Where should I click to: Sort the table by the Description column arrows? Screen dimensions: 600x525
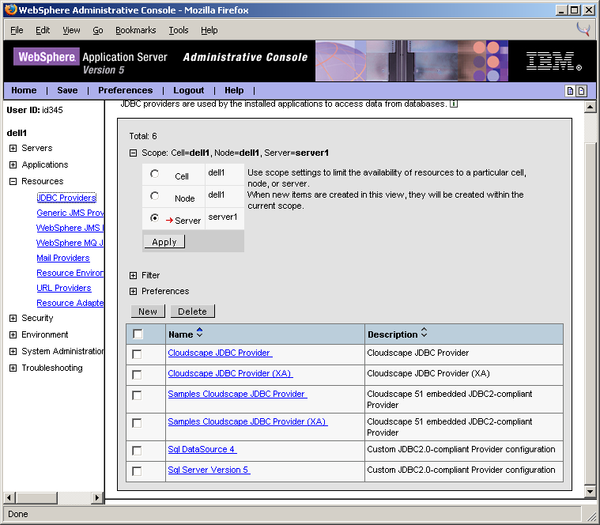tap(424, 333)
